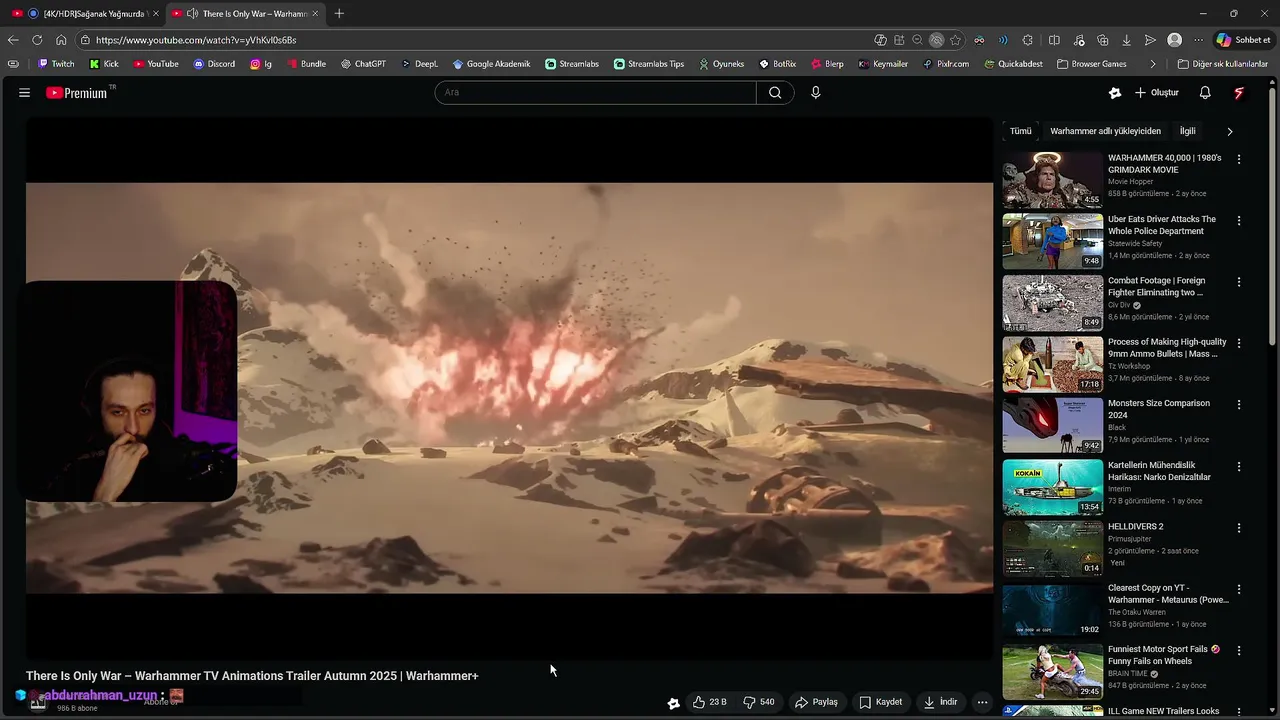Open the YouTube account avatar menu
The height and width of the screenshot is (720, 1280).
pos(1239,93)
